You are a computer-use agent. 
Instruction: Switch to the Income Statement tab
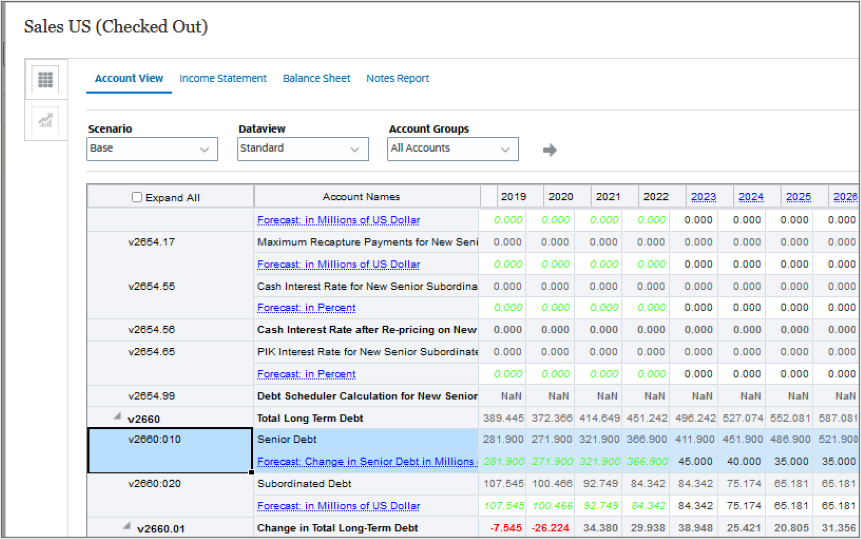click(223, 78)
